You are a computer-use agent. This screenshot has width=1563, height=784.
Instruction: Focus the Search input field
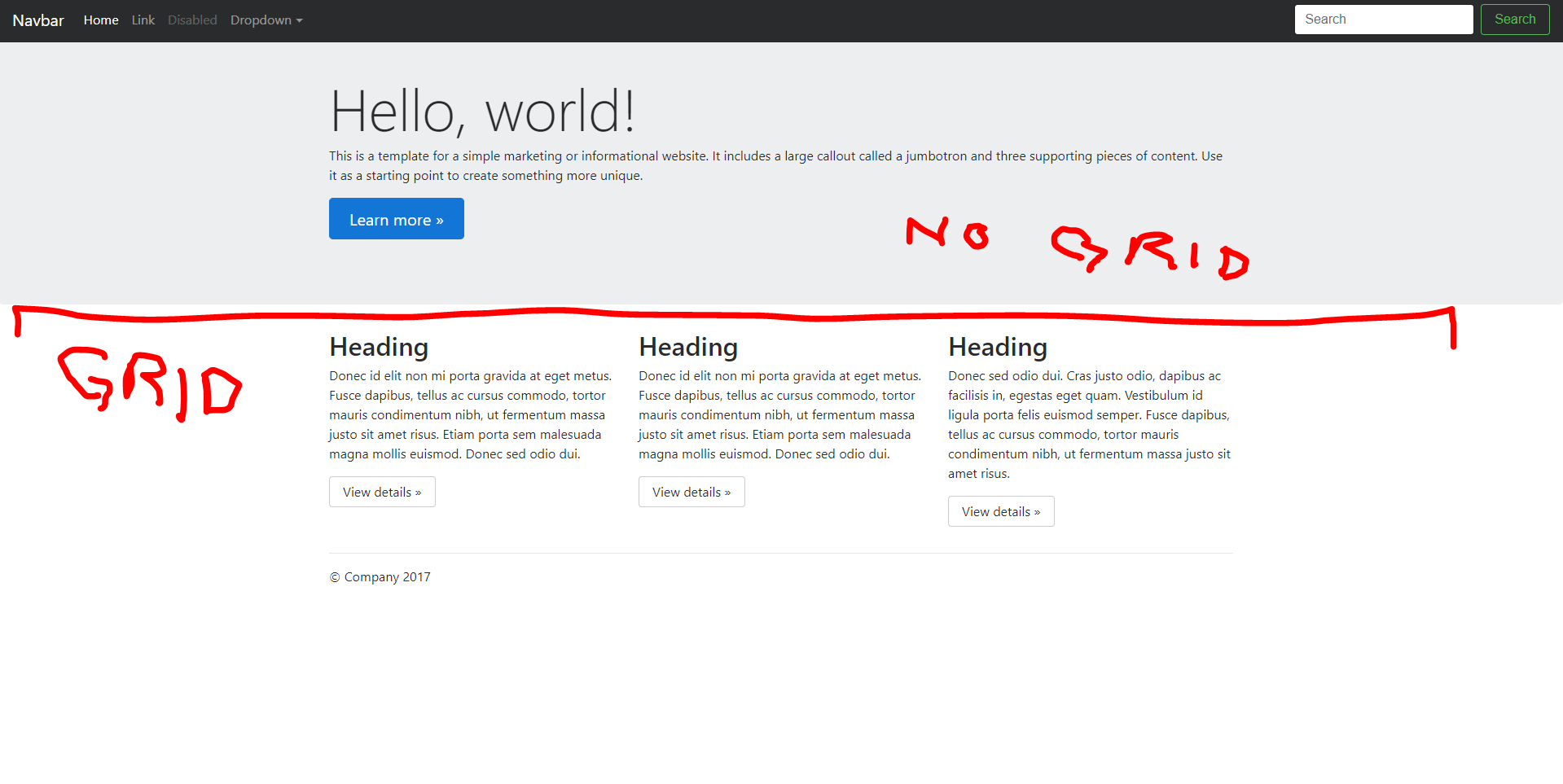[1383, 20]
